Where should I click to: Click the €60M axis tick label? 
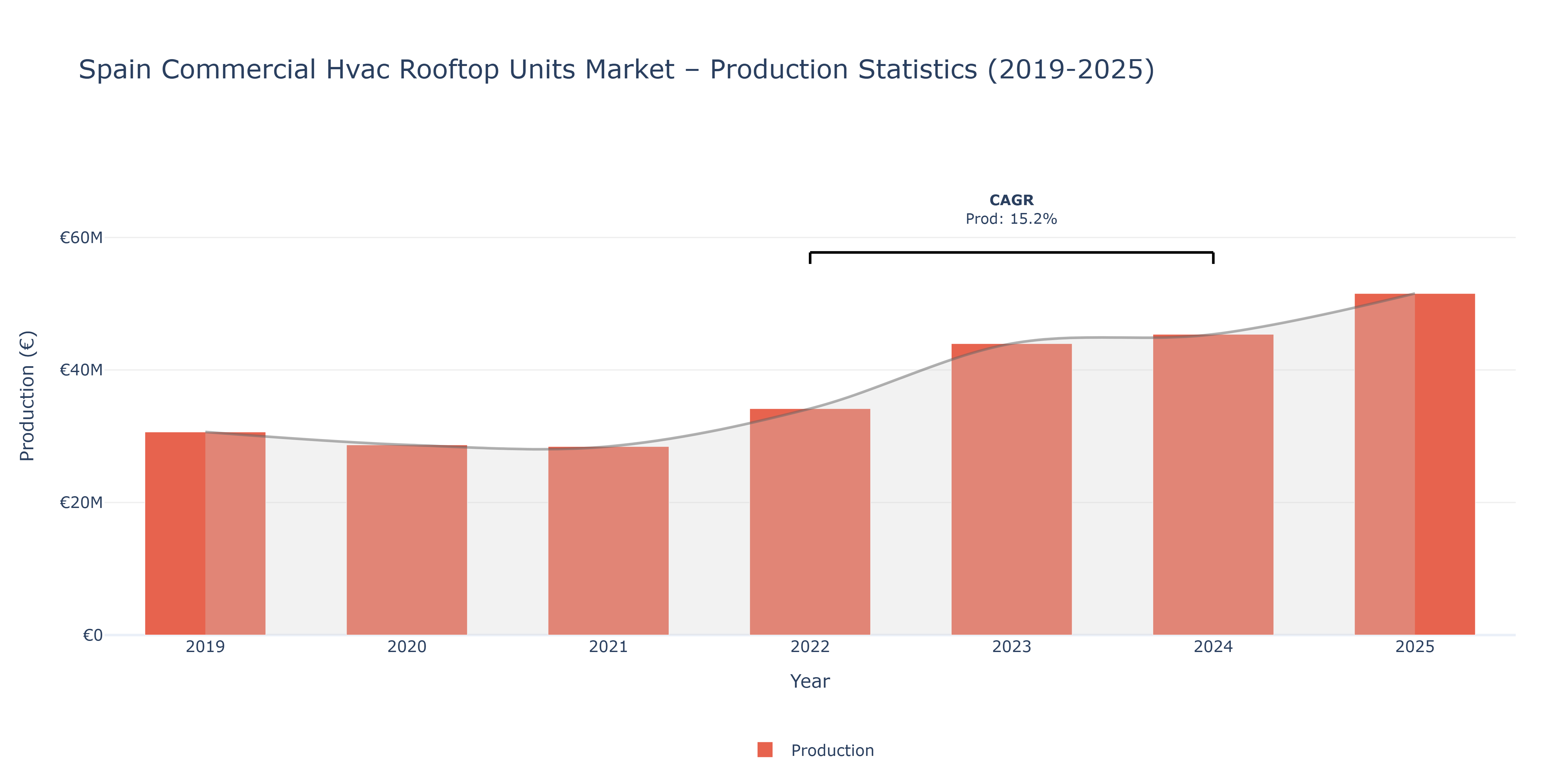[x=81, y=237]
